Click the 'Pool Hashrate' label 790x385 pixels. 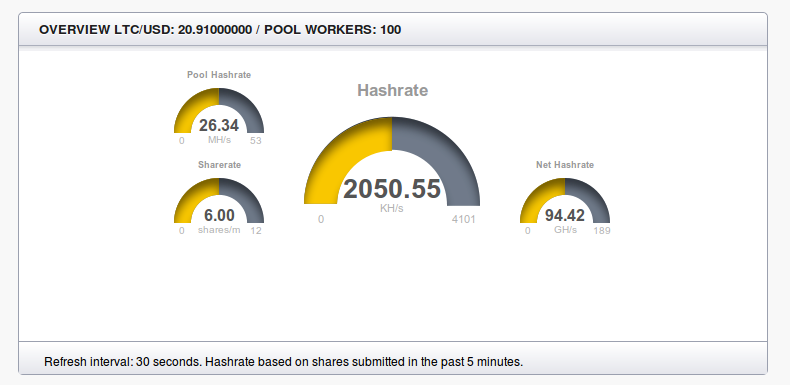tap(219, 75)
